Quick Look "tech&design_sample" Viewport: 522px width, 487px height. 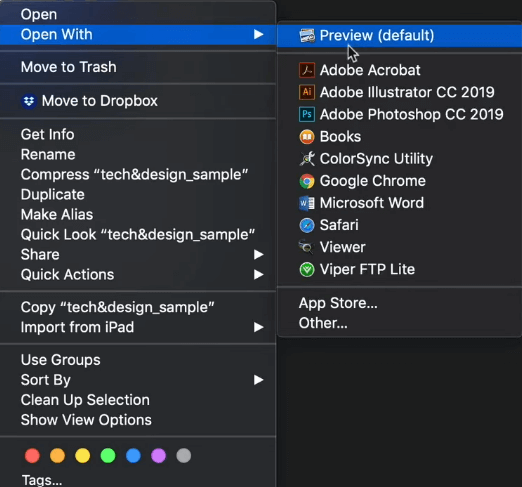138,234
